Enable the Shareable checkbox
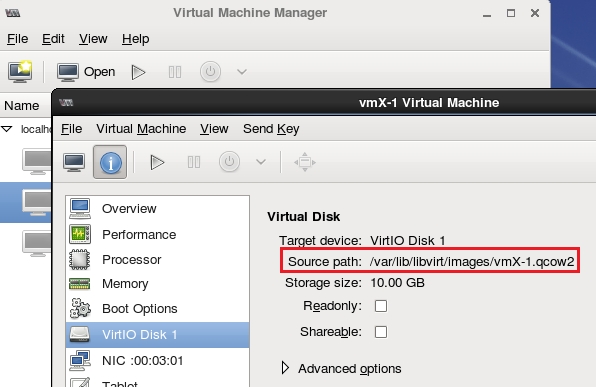This screenshot has height=387, width=596. point(381,332)
